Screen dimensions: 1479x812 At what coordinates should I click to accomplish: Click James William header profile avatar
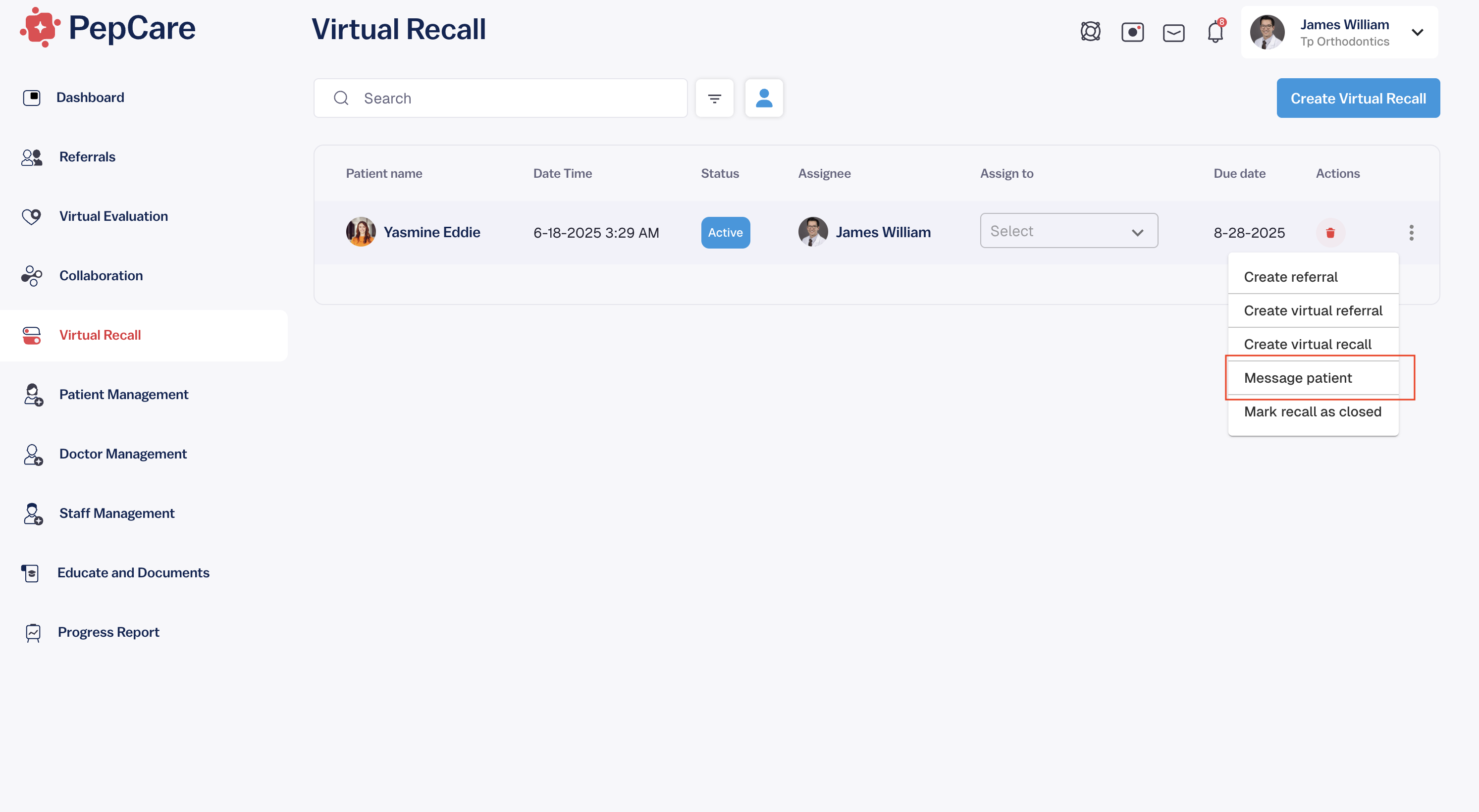coord(1267,32)
